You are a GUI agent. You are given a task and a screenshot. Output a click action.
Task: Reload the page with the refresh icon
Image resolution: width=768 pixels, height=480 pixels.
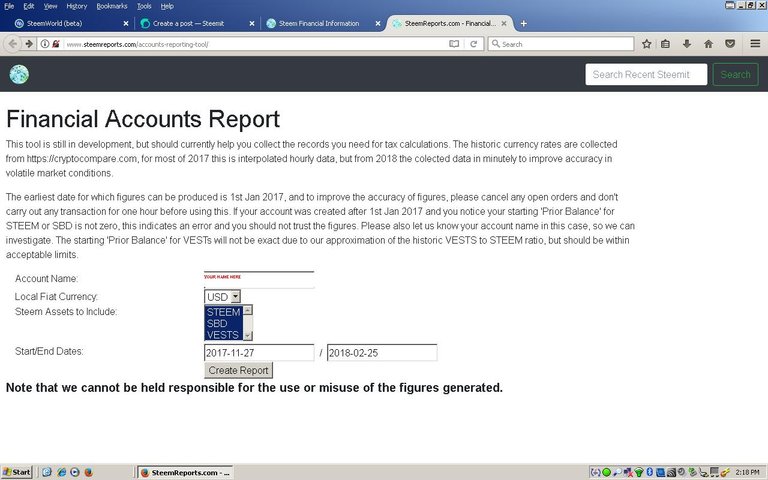point(474,44)
